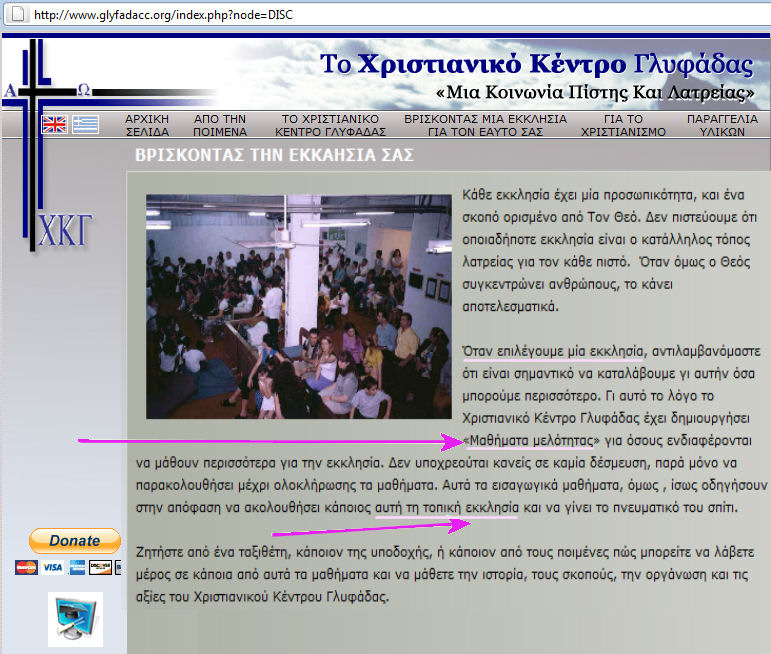This screenshot has width=771, height=654.
Task: Click the Το Χριστιανικό Κέντρο Γλυφάδας header title
Action: 536,64
